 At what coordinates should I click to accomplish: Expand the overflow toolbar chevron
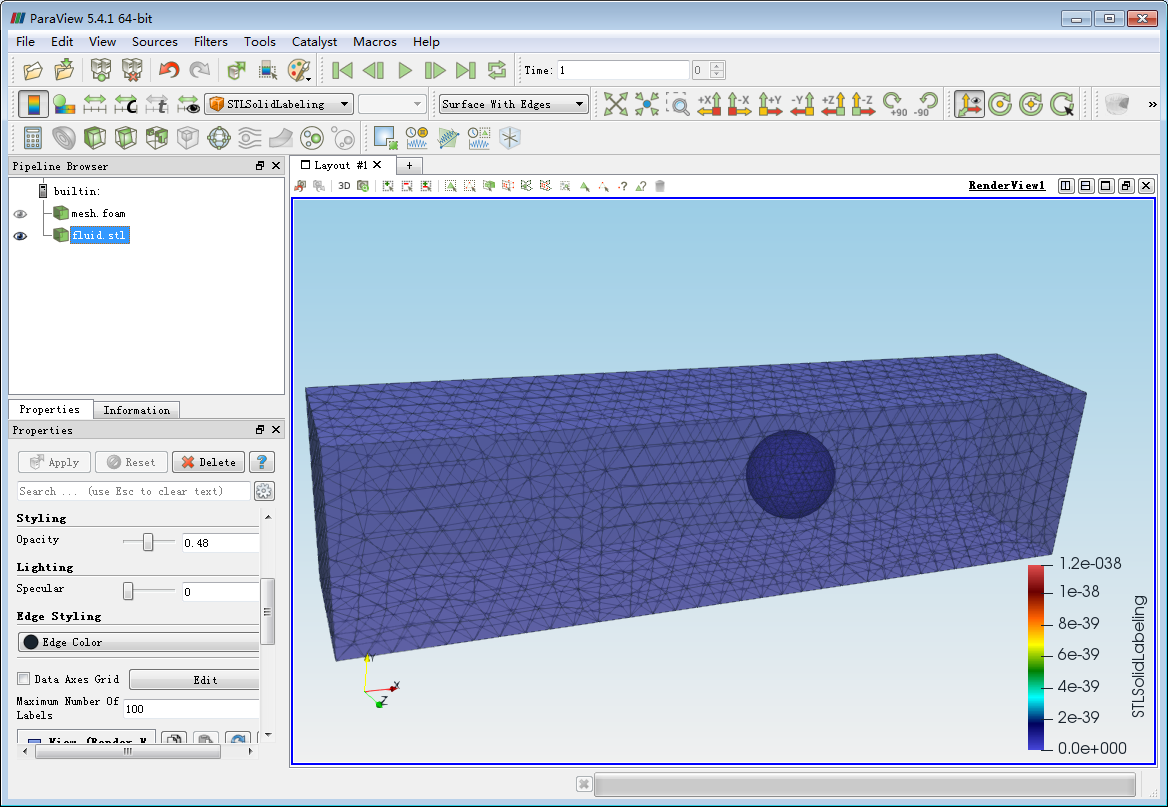coord(1152,104)
